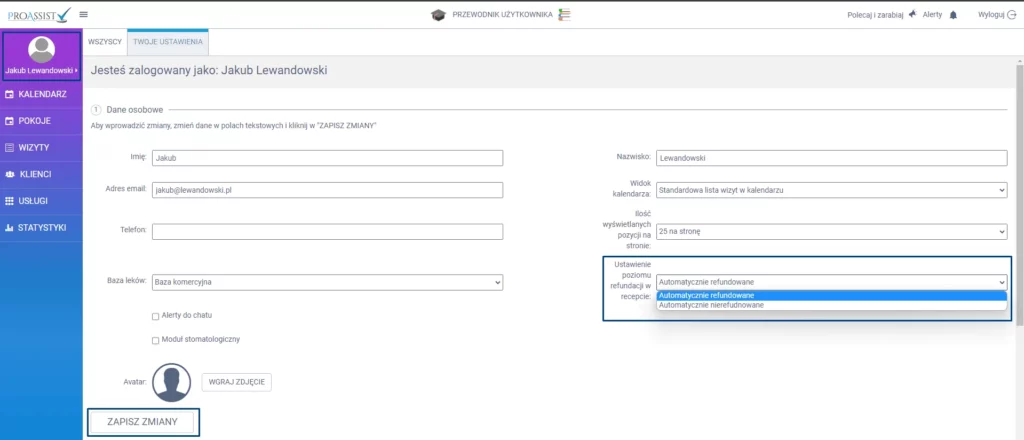The height and width of the screenshot is (440, 1024).
Task: Select the Twoje ustawienia tab
Action: [167, 41]
